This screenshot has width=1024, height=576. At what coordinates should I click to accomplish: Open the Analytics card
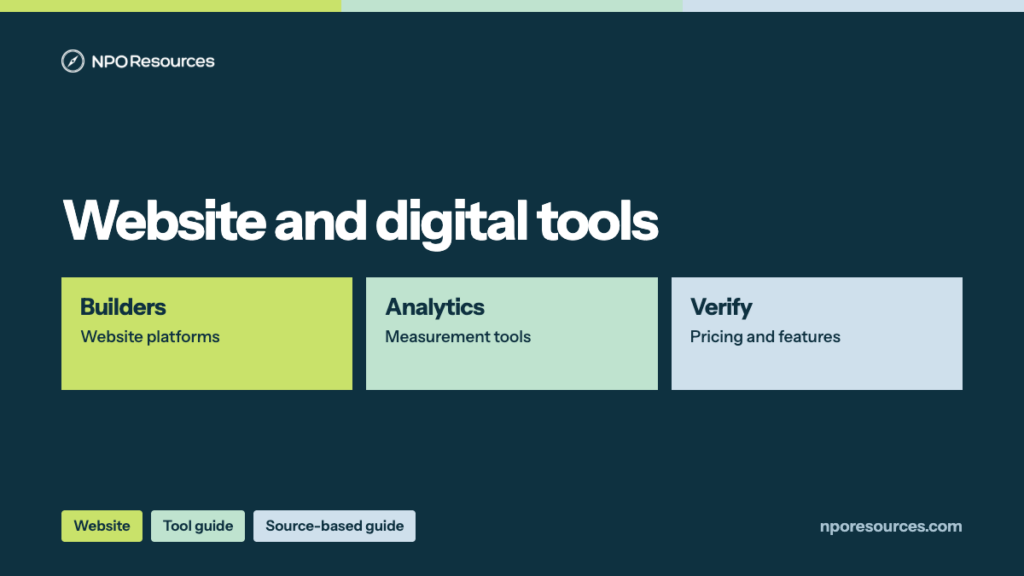pyautogui.click(x=512, y=334)
